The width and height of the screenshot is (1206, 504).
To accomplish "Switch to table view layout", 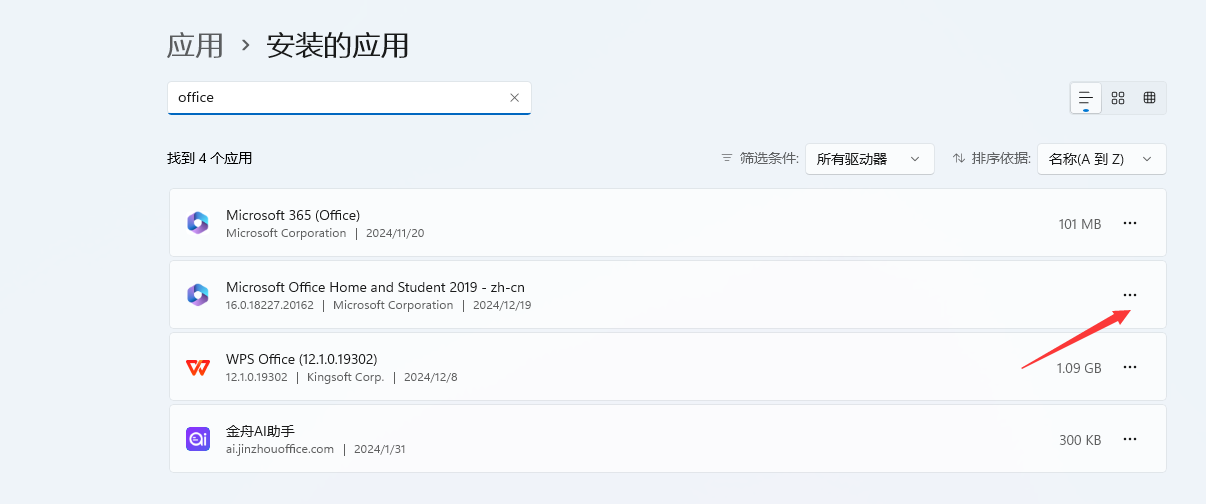I will pyautogui.click(x=1150, y=98).
